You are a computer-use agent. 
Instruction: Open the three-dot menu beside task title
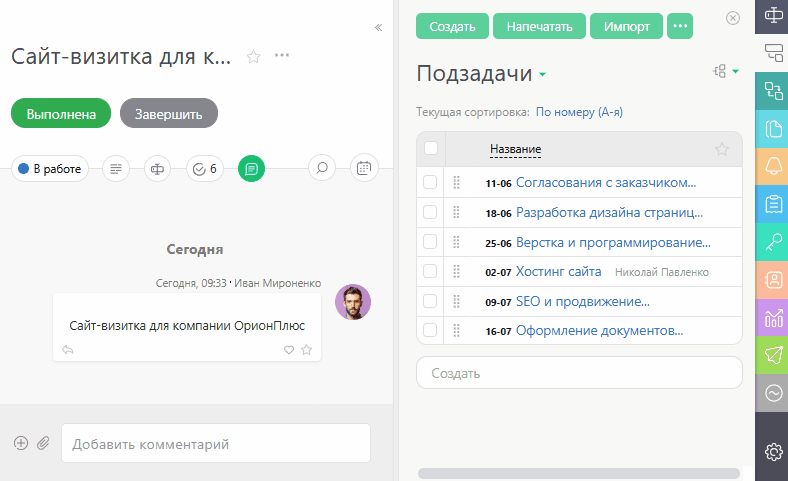(282, 55)
